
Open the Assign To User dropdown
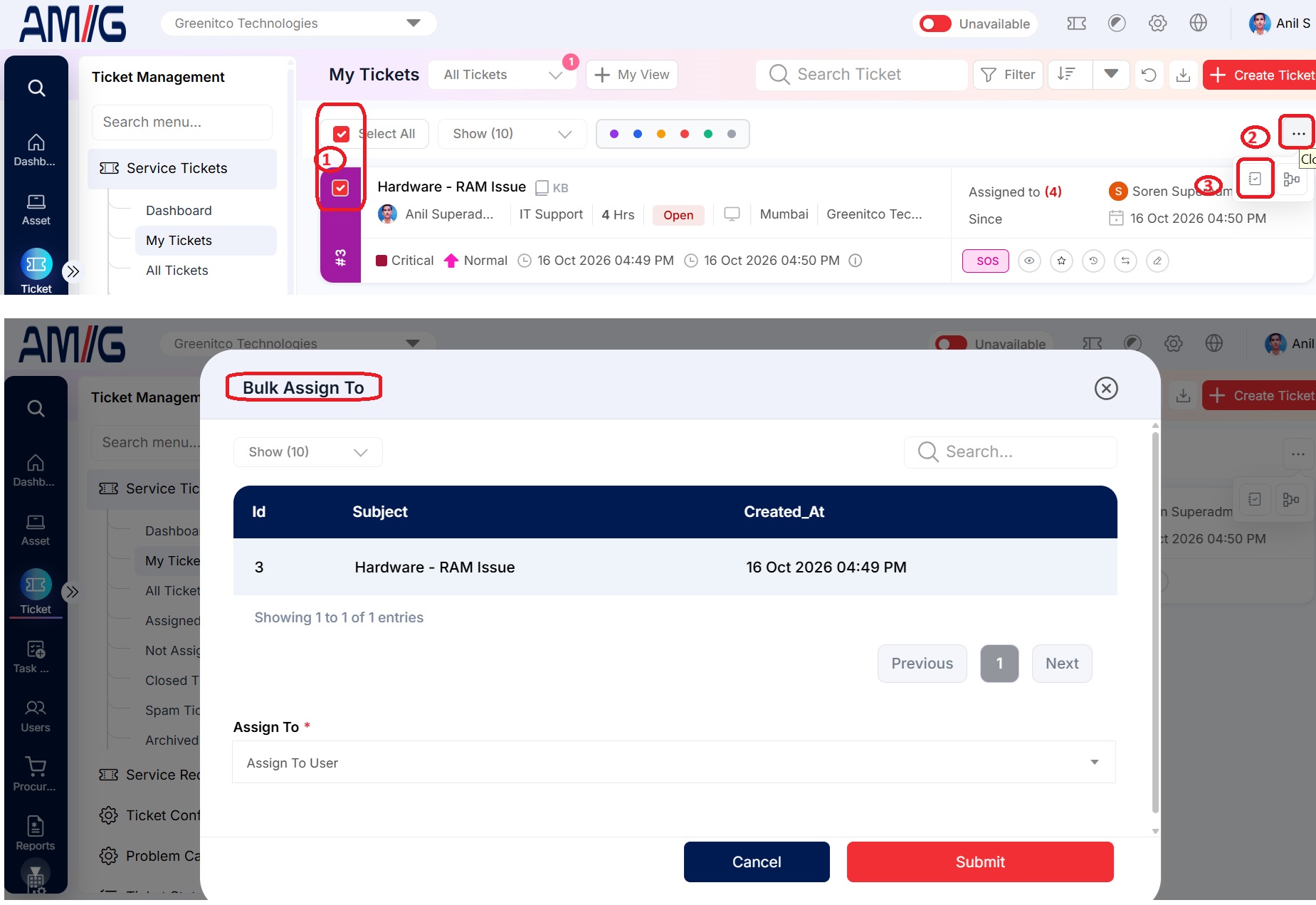[673, 763]
